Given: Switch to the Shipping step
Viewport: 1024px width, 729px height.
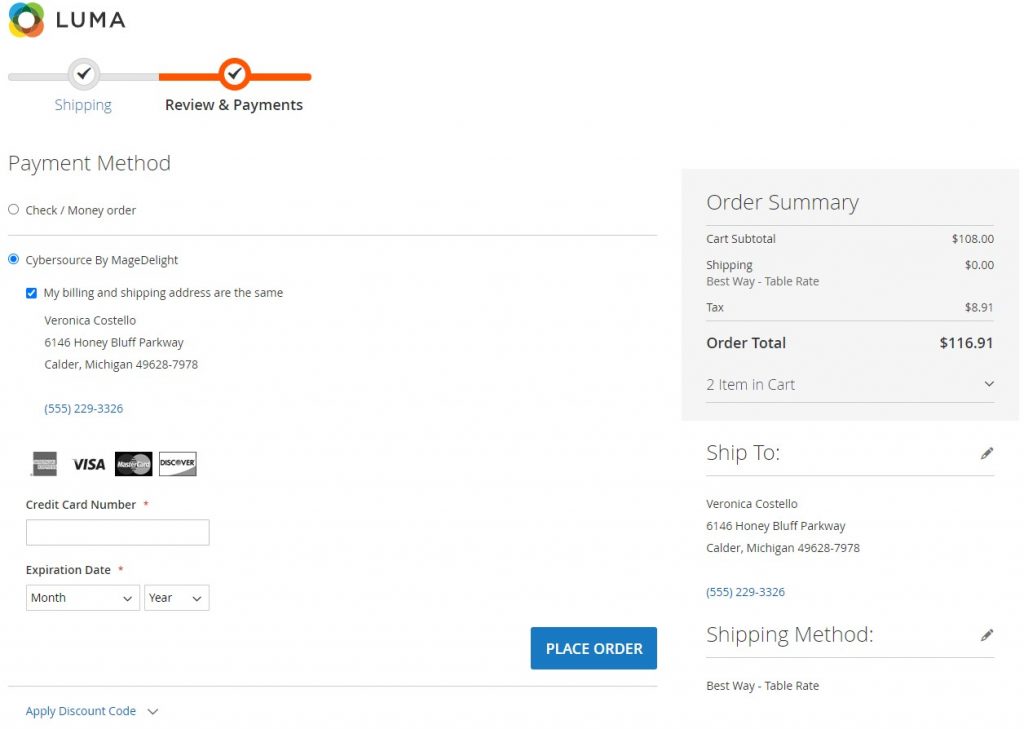Looking at the screenshot, I should [x=83, y=104].
